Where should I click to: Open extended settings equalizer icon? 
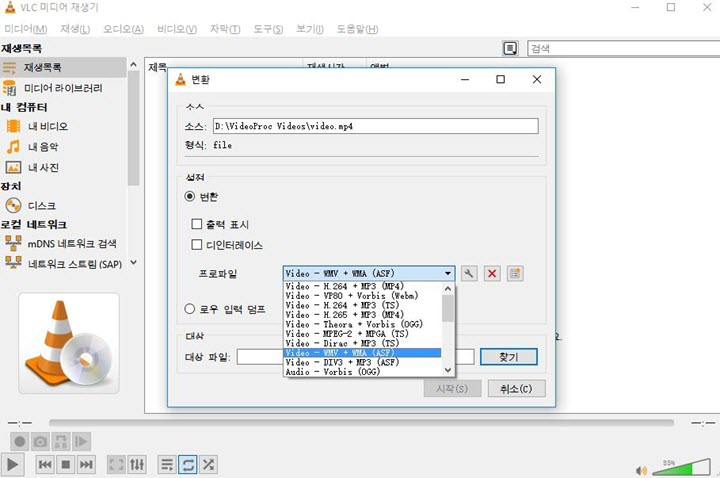pyautogui.click(x=137, y=465)
